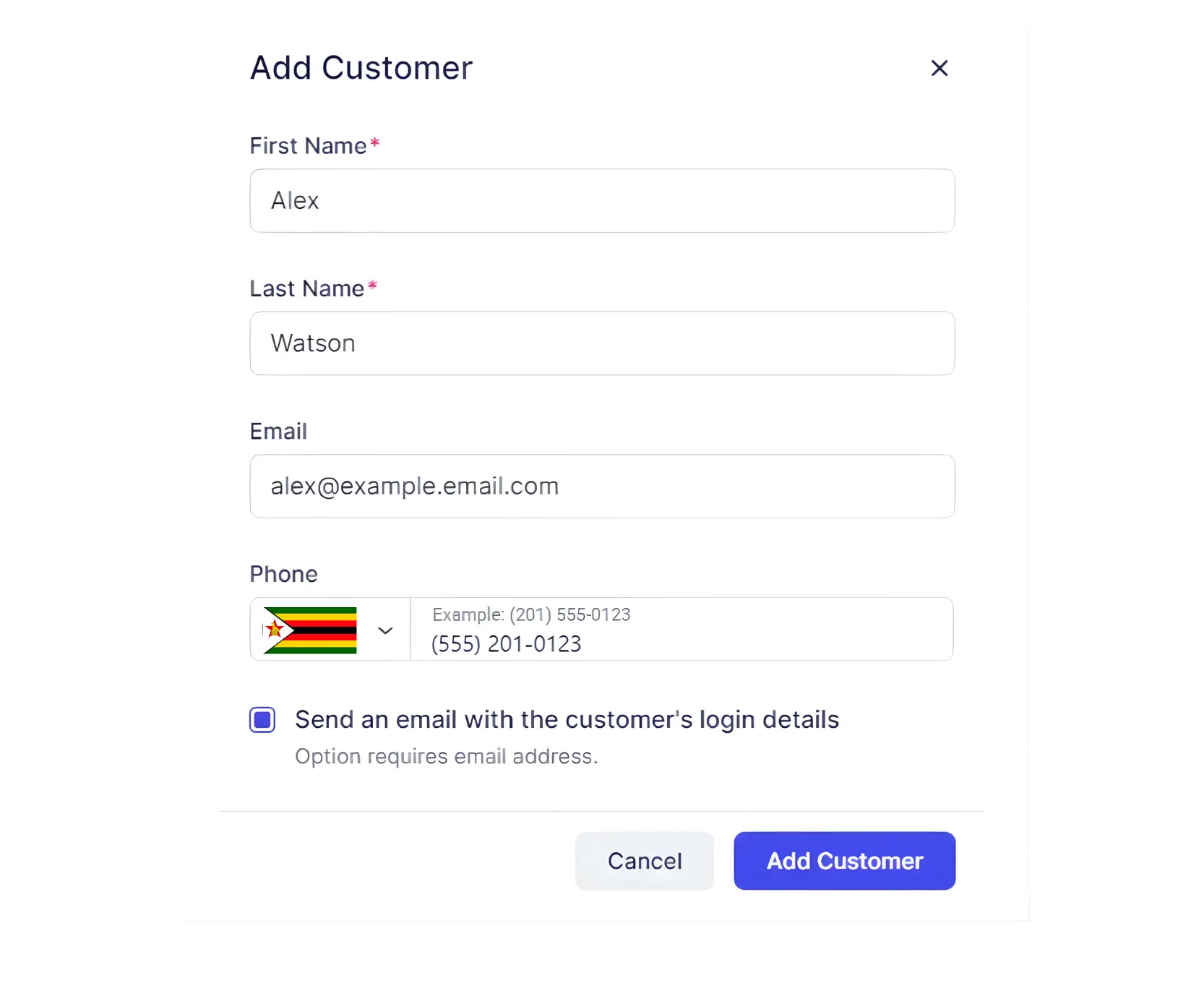The width and height of the screenshot is (1204, 996).
Task: Click the Add Customer button
Action: 844,861
